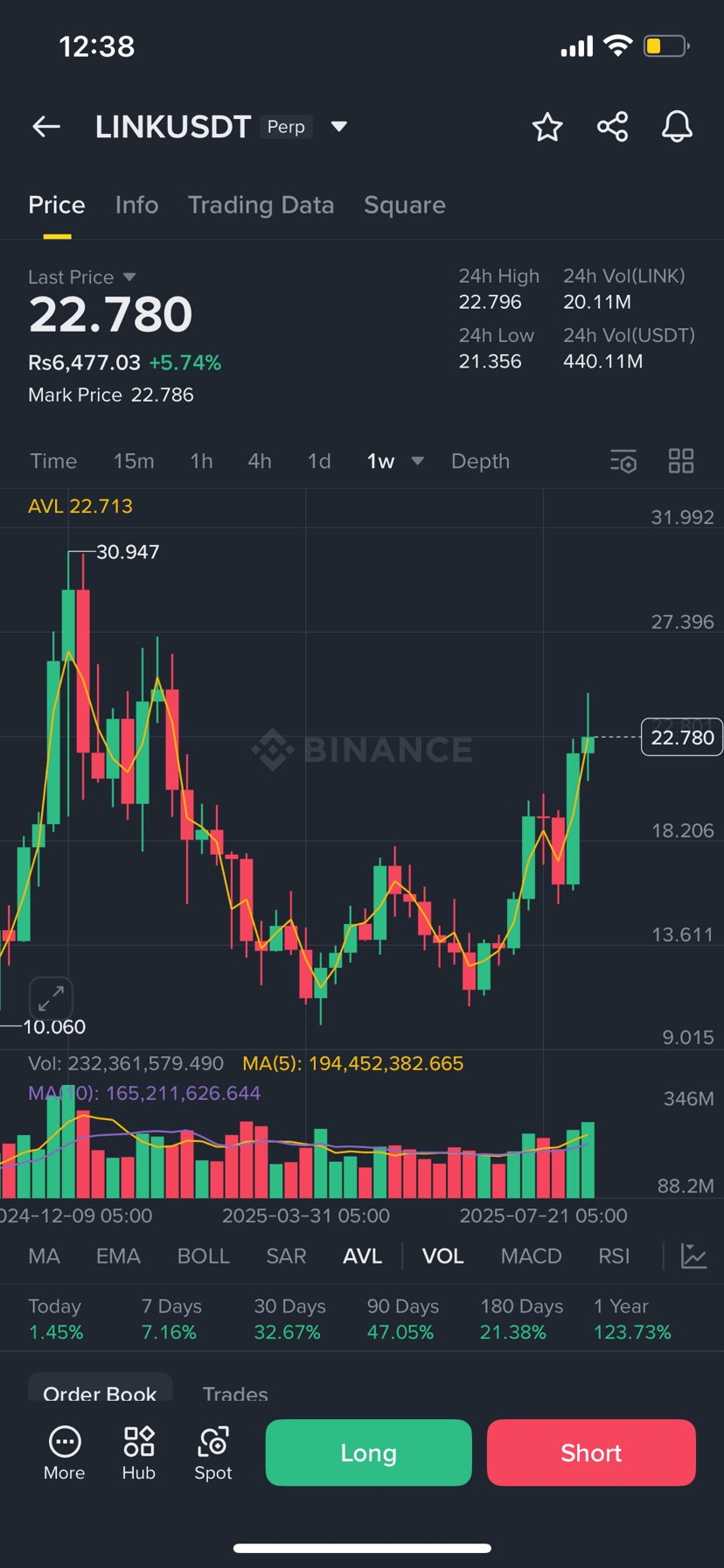The width and height of the screenshot is (724, 1568).
Task: Enable the EMA indicator
Action: tap(118, 1256)
